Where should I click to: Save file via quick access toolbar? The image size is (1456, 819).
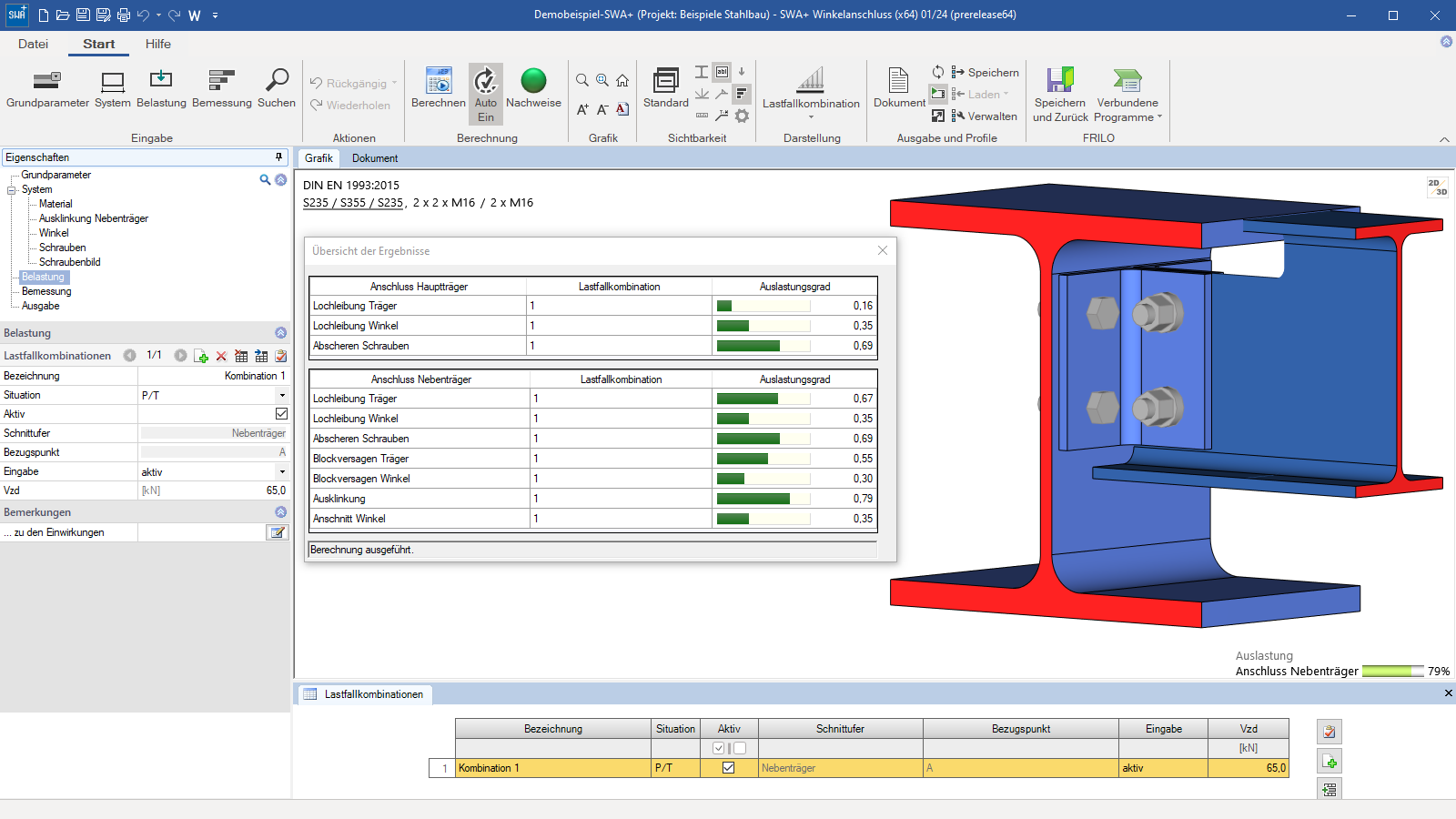83,15
